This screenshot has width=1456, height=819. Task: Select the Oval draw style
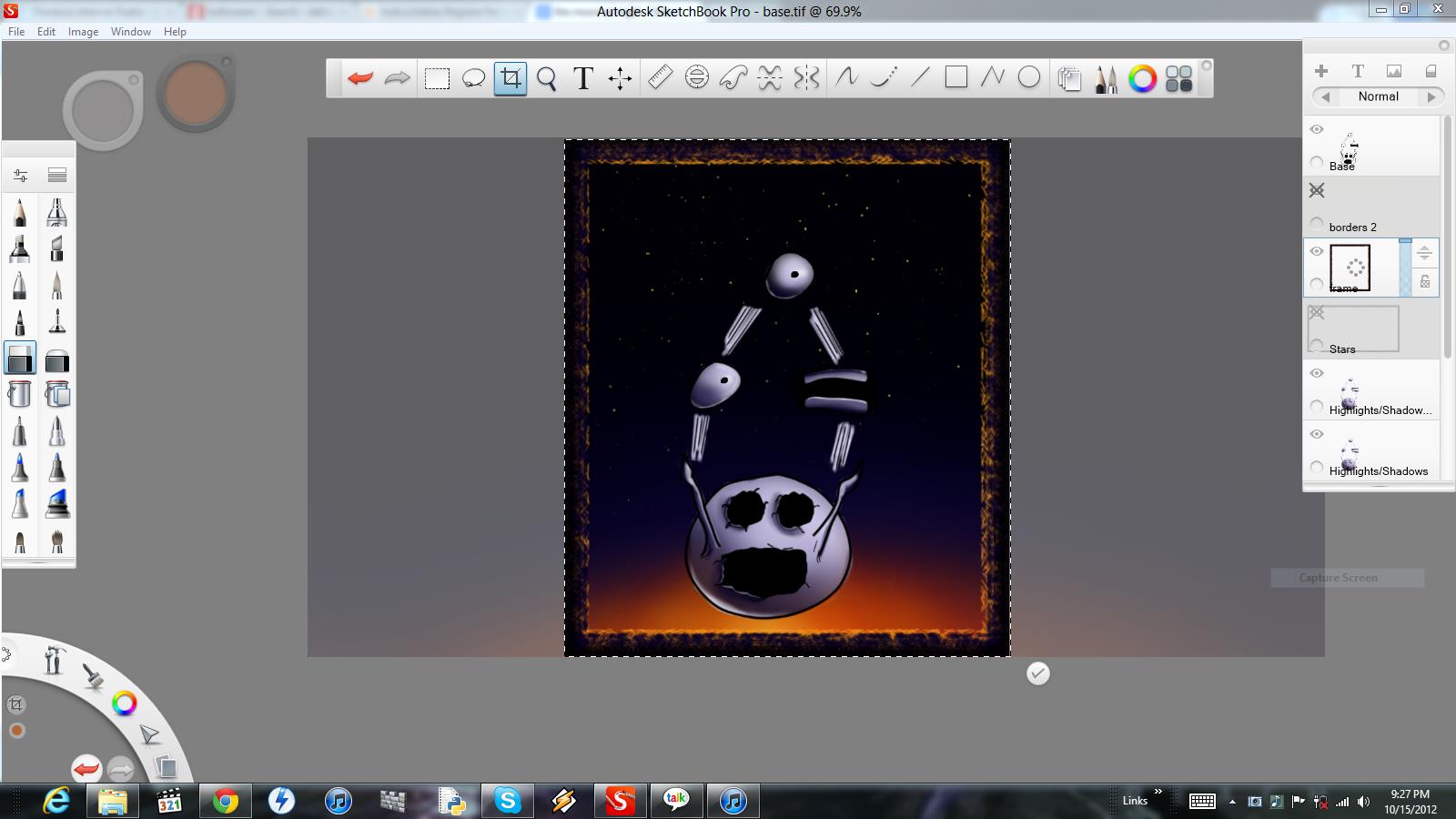(x=1029, y=78)
